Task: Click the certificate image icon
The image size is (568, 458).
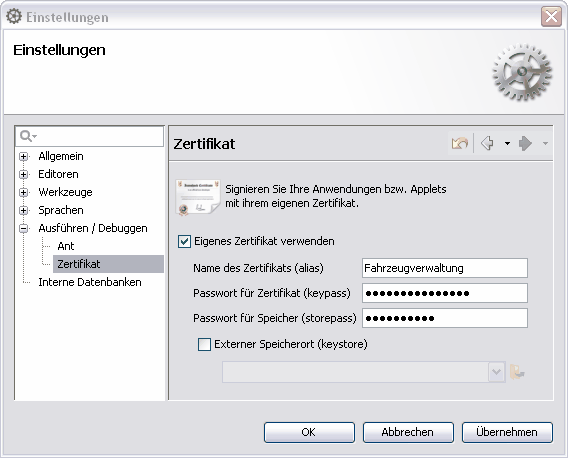Action: (x=198, y=197)
